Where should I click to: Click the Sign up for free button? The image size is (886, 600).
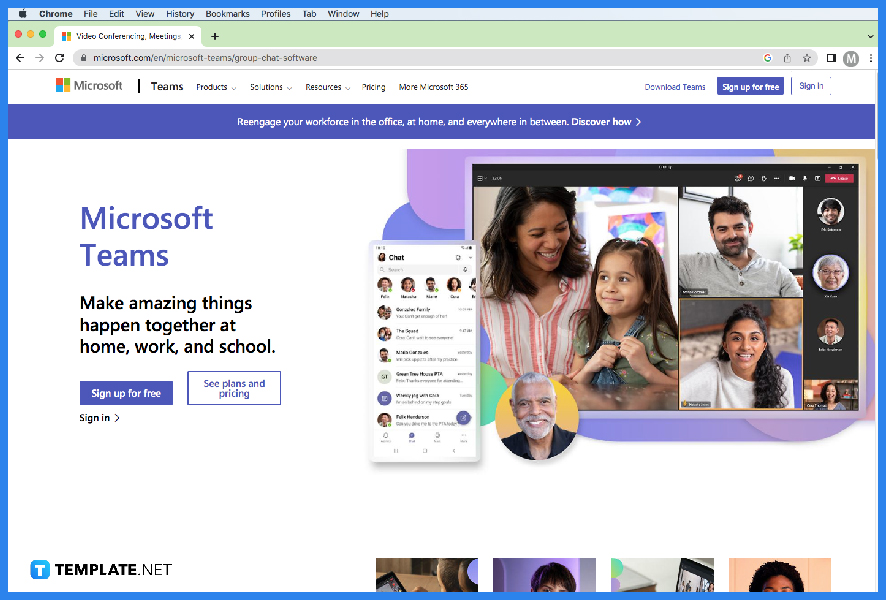pyautogui.click(x=126, y=393)
